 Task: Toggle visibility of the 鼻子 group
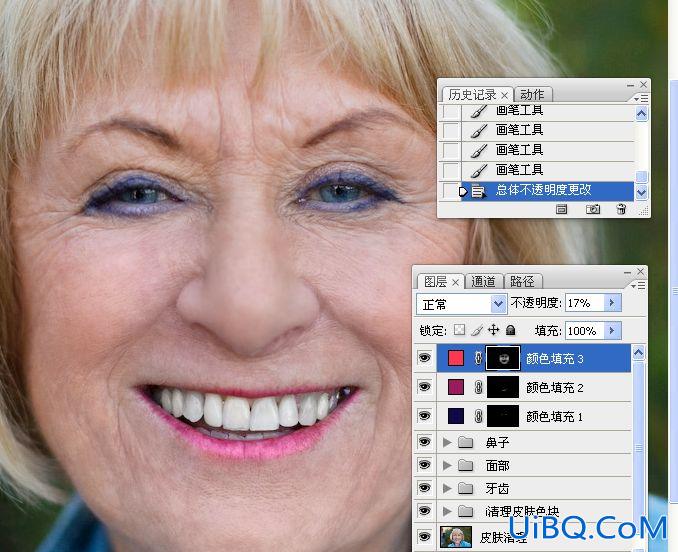[x=425, y=441]
